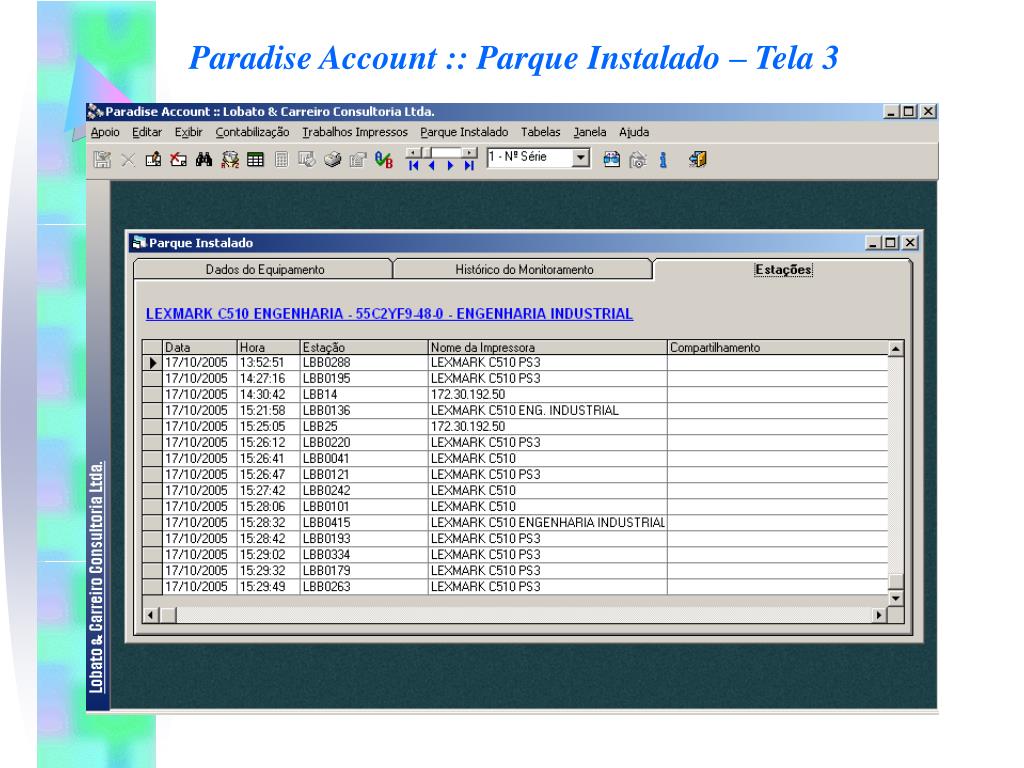Click the Estação column header
Viewport: 1024px width, 768px height.
[364, 347]
